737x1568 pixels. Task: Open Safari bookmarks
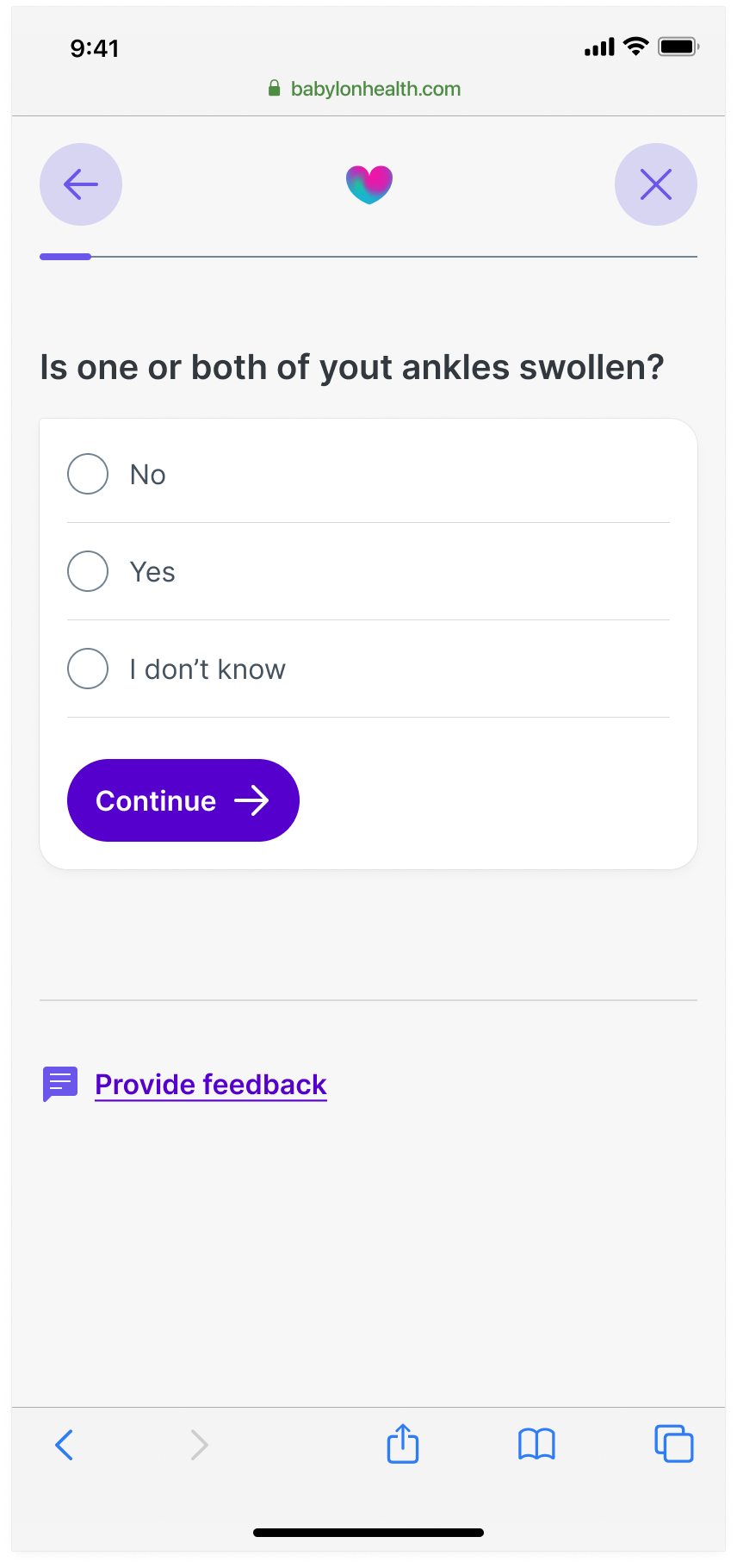(536, 1445)
